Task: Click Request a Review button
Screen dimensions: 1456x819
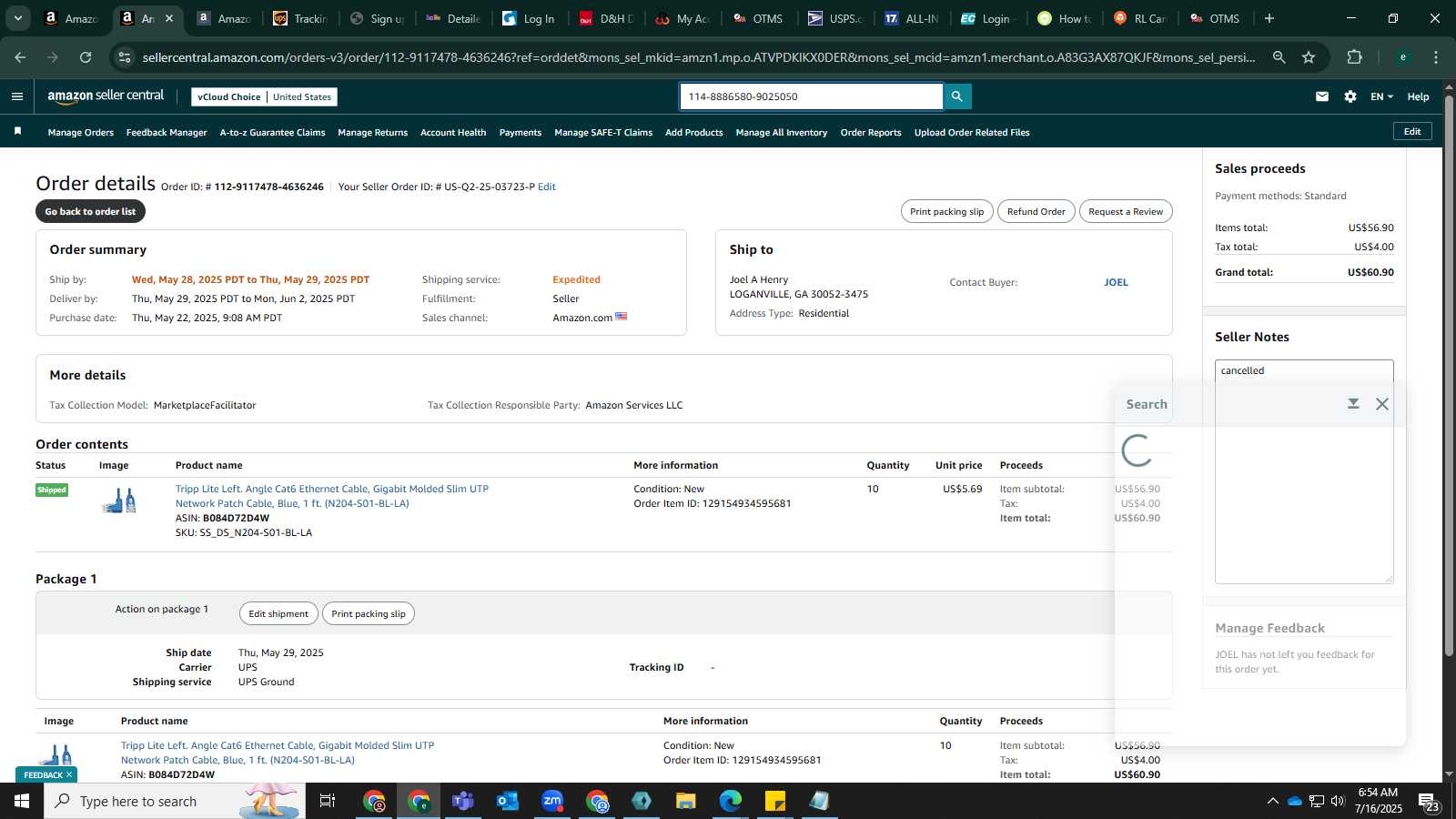Action: (x=1126, y=211)
